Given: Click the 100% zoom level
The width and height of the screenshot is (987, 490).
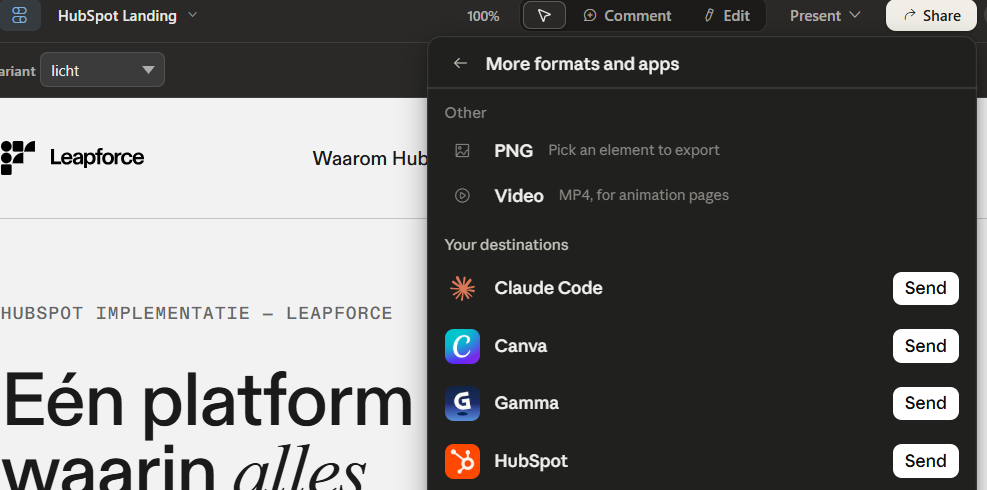Looking at the screenshot, I should click(x=483, y=16).
